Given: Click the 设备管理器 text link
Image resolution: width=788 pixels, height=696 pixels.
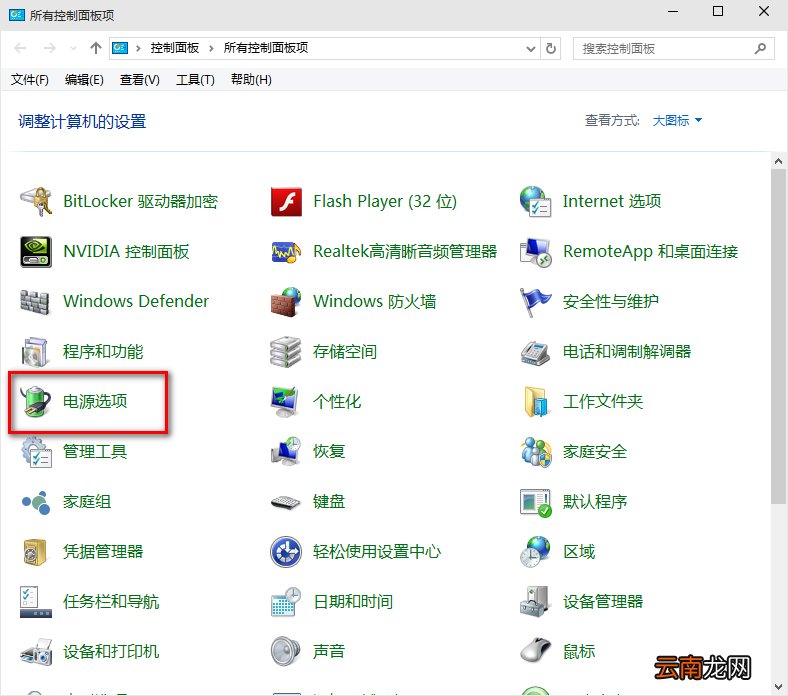Looking at the screenshot, I should click(603, 602).
